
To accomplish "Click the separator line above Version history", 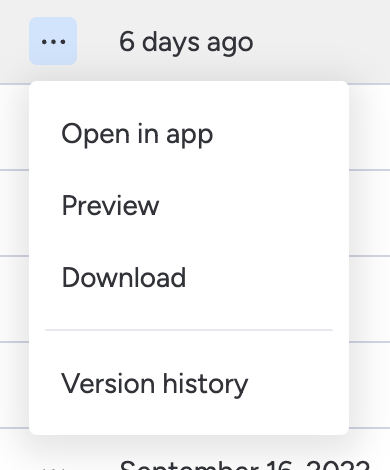I will pyautogui.click(x=189, y=330).
